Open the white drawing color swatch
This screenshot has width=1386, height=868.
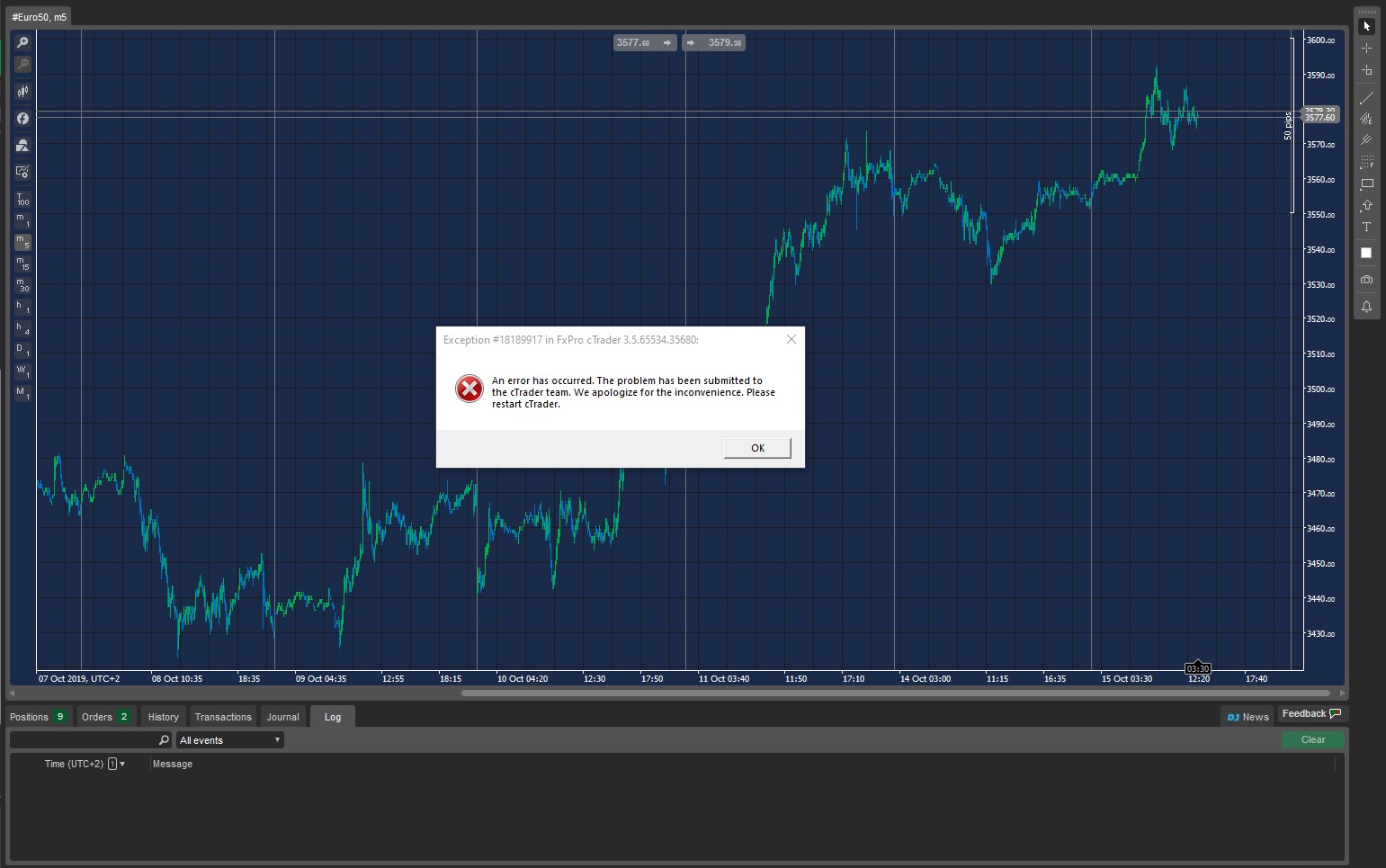1366,253
